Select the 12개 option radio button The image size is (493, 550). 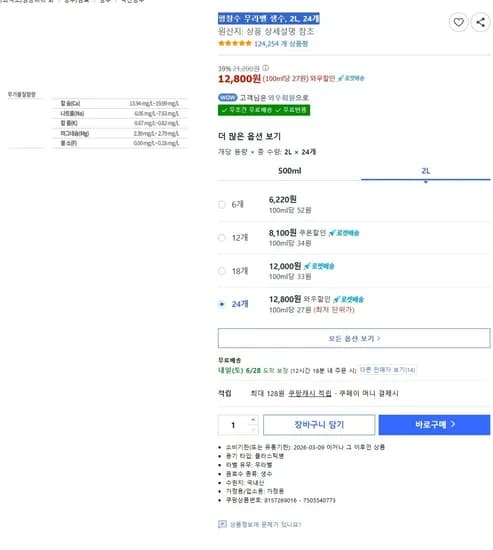click(x=222, y=238)
